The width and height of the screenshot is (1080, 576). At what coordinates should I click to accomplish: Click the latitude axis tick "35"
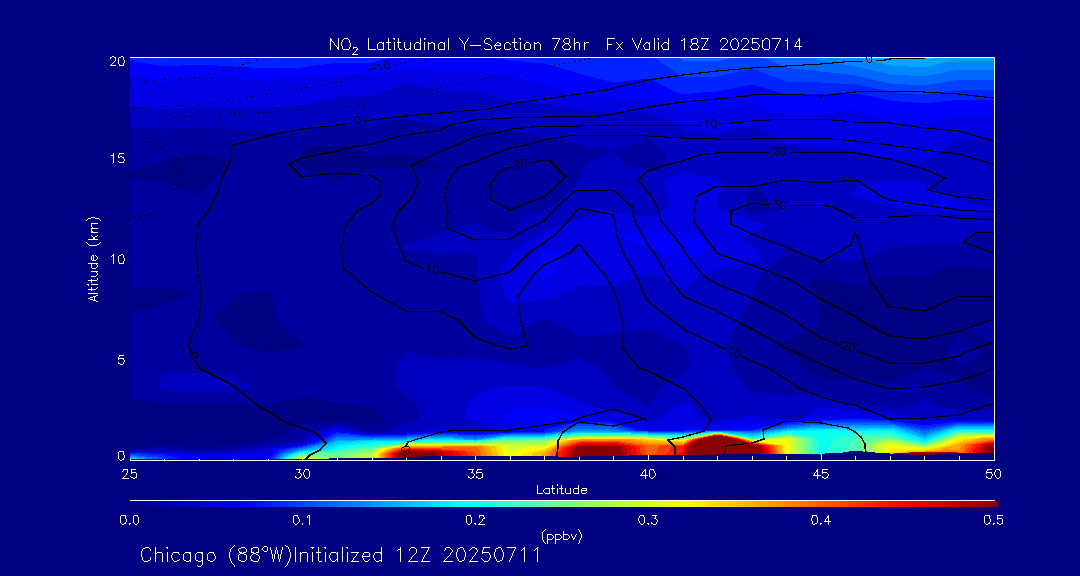[475, 474]
